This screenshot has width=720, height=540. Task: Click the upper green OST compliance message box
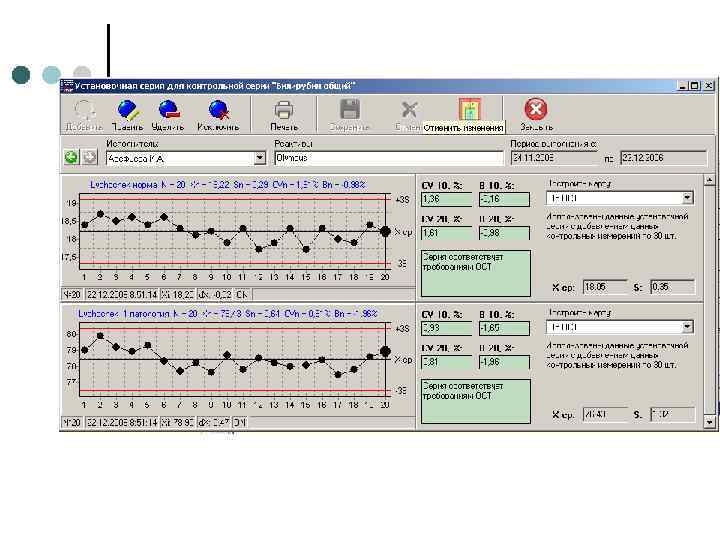tap(476, 273)
